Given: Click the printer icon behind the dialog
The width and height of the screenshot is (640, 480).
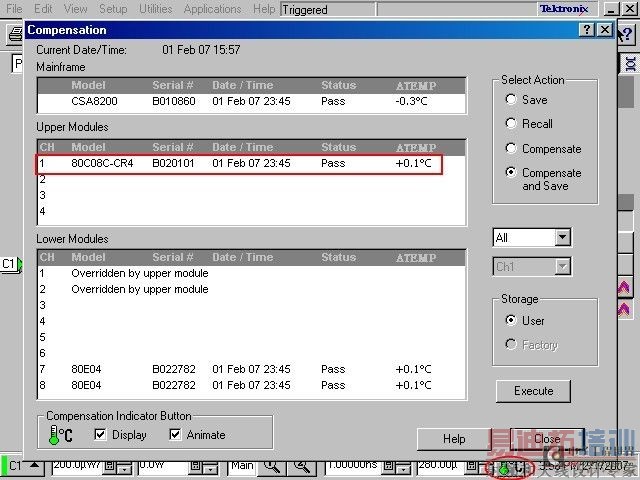Looking at the screenshot, I should 16,34.
